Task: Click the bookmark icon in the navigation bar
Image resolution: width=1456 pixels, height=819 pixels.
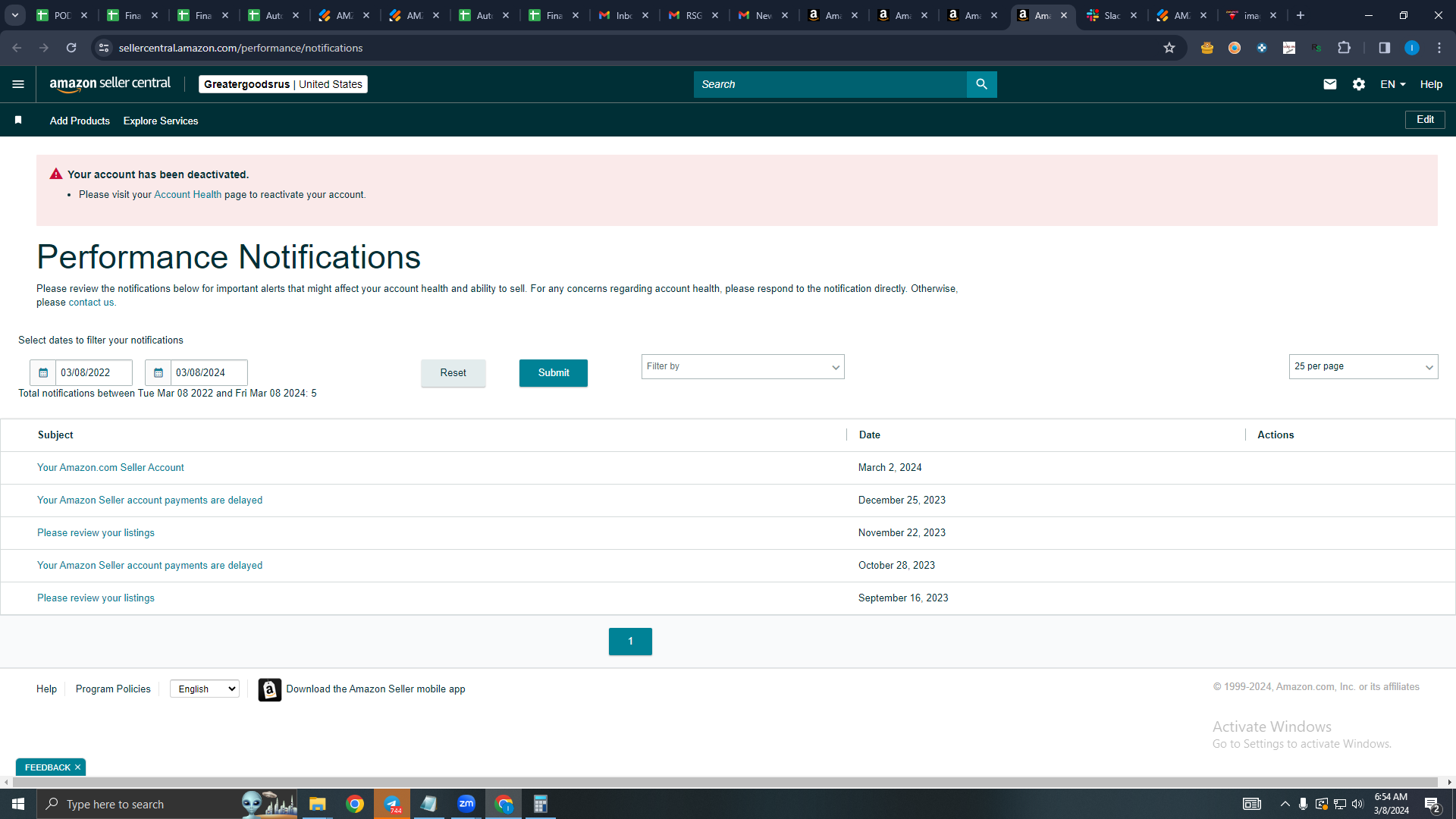Action: [x=18, y=120]
